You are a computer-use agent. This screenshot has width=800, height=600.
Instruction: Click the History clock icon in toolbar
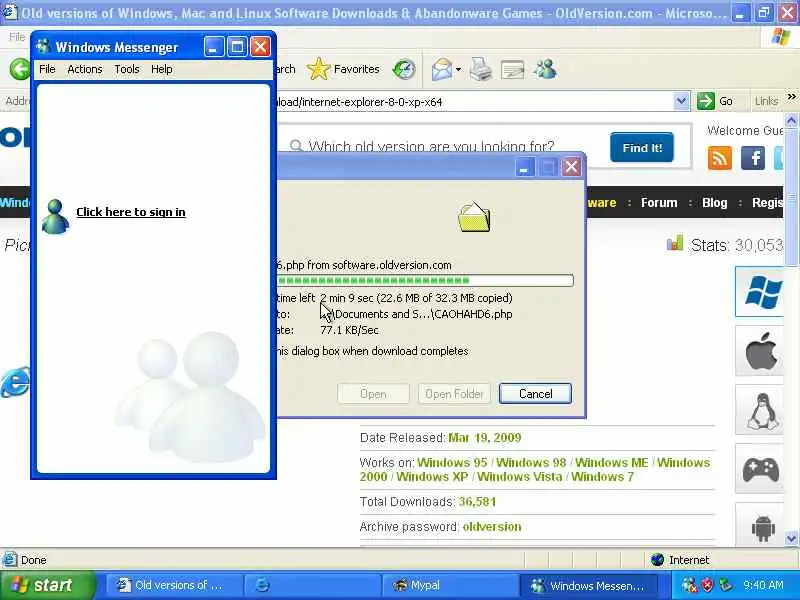click(404, 69)
